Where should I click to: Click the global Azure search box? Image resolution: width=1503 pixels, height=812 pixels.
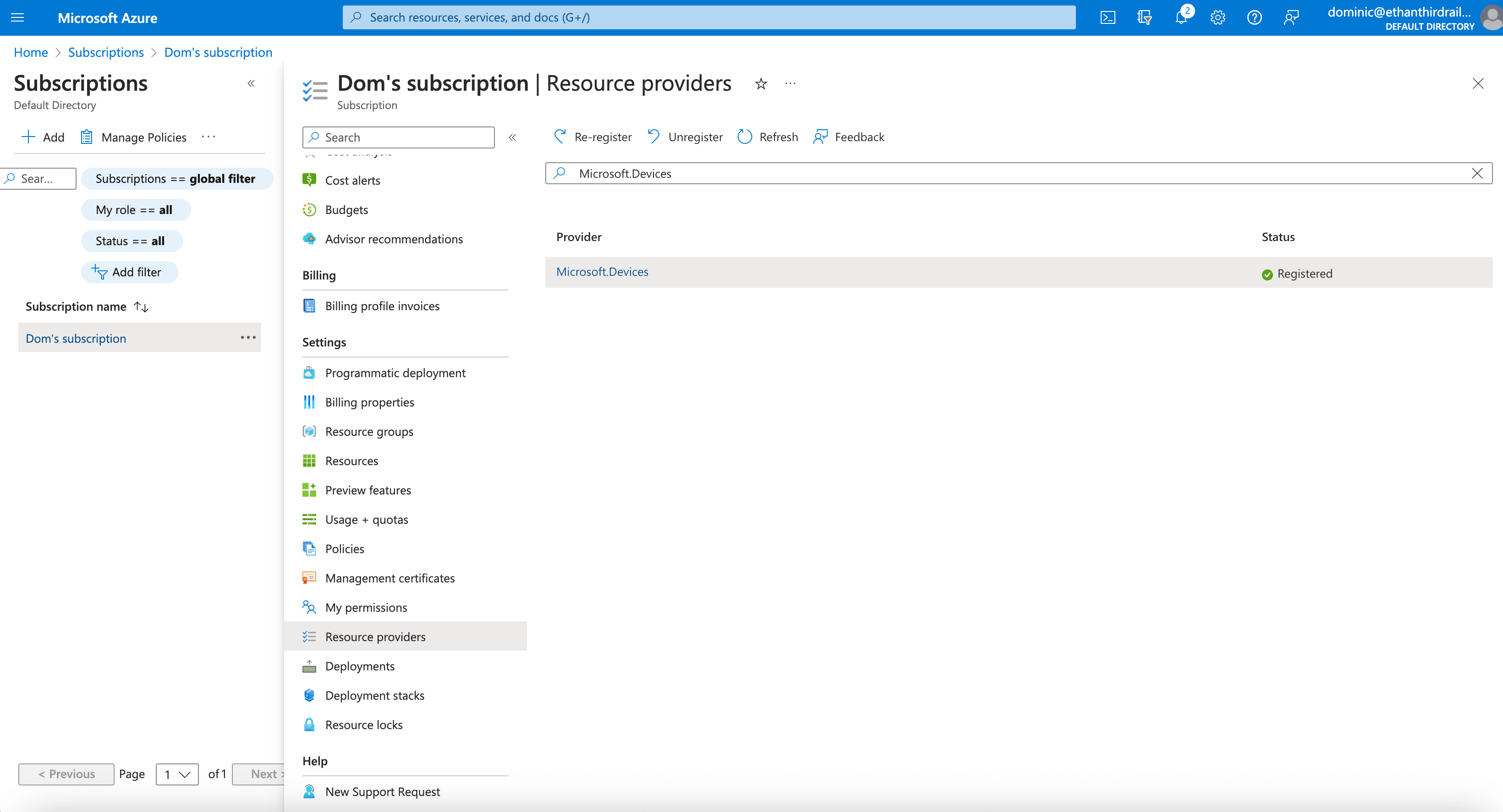pos(709,17)
